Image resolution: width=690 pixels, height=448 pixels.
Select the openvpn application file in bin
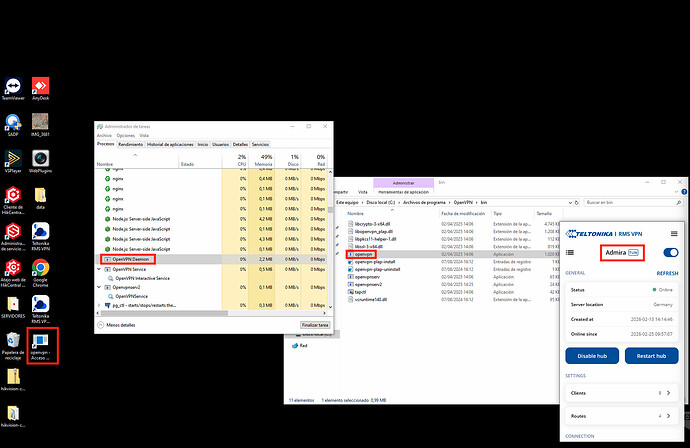(360, 254)
